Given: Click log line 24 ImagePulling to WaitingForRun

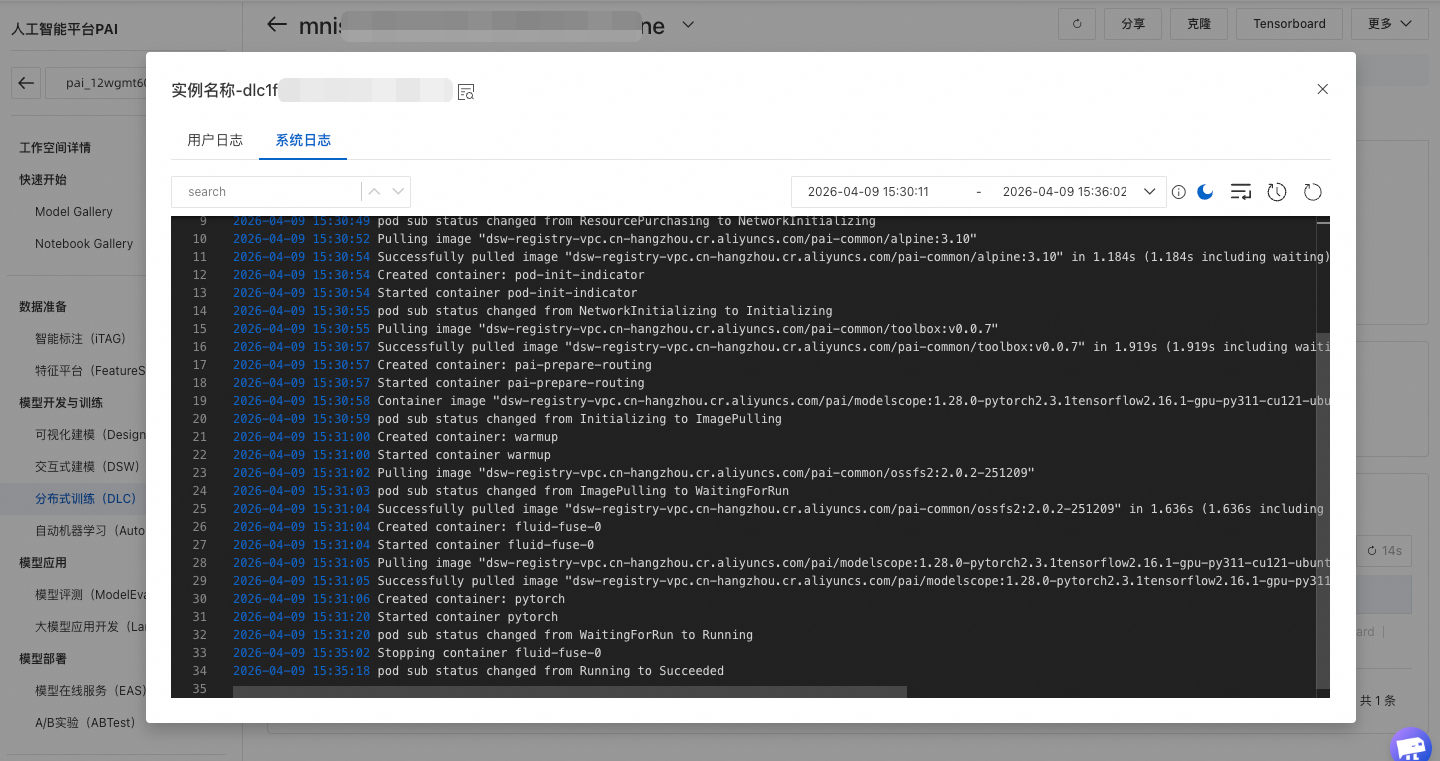Looking at the screenshot, I should pyautogui.click(x=583, y=491).
